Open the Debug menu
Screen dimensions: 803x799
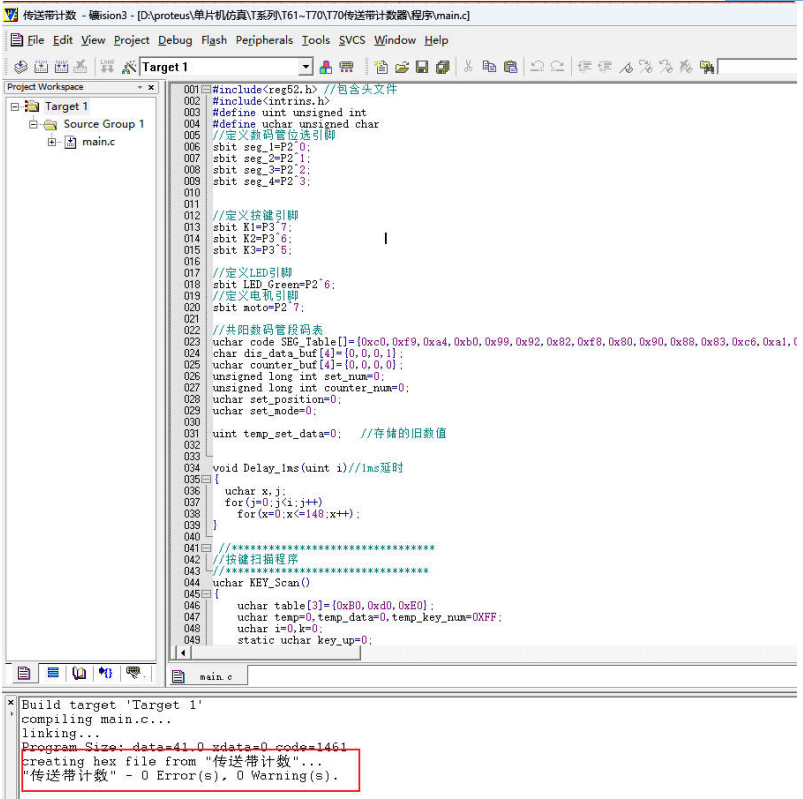[x=175, y=40]
